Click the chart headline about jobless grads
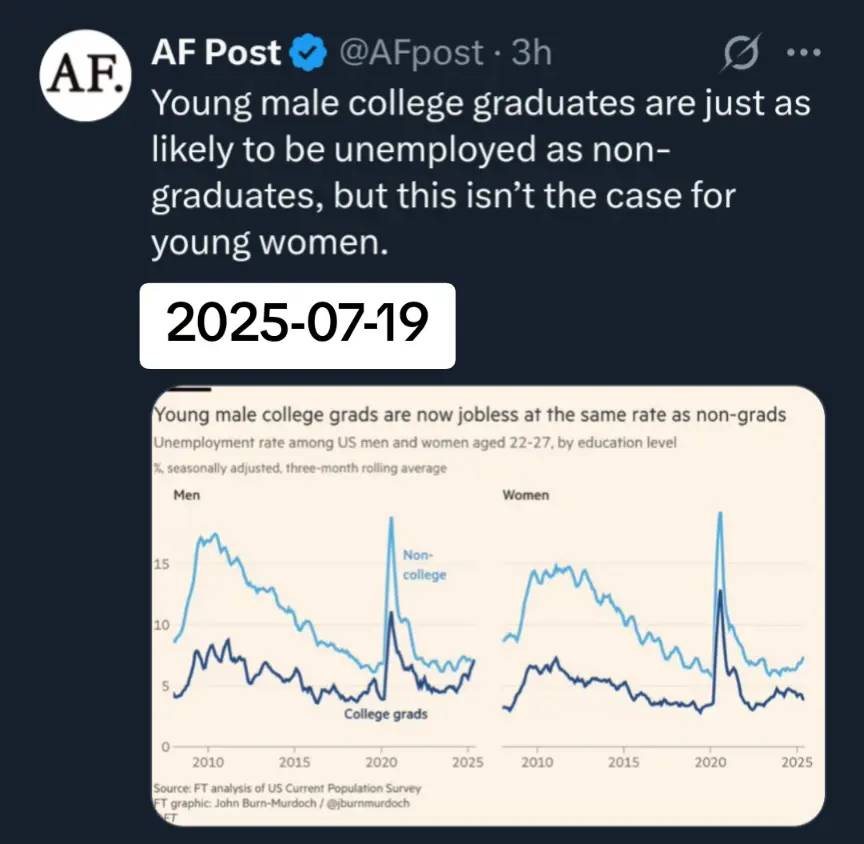864x844 pixels. (x=469, y=415)
